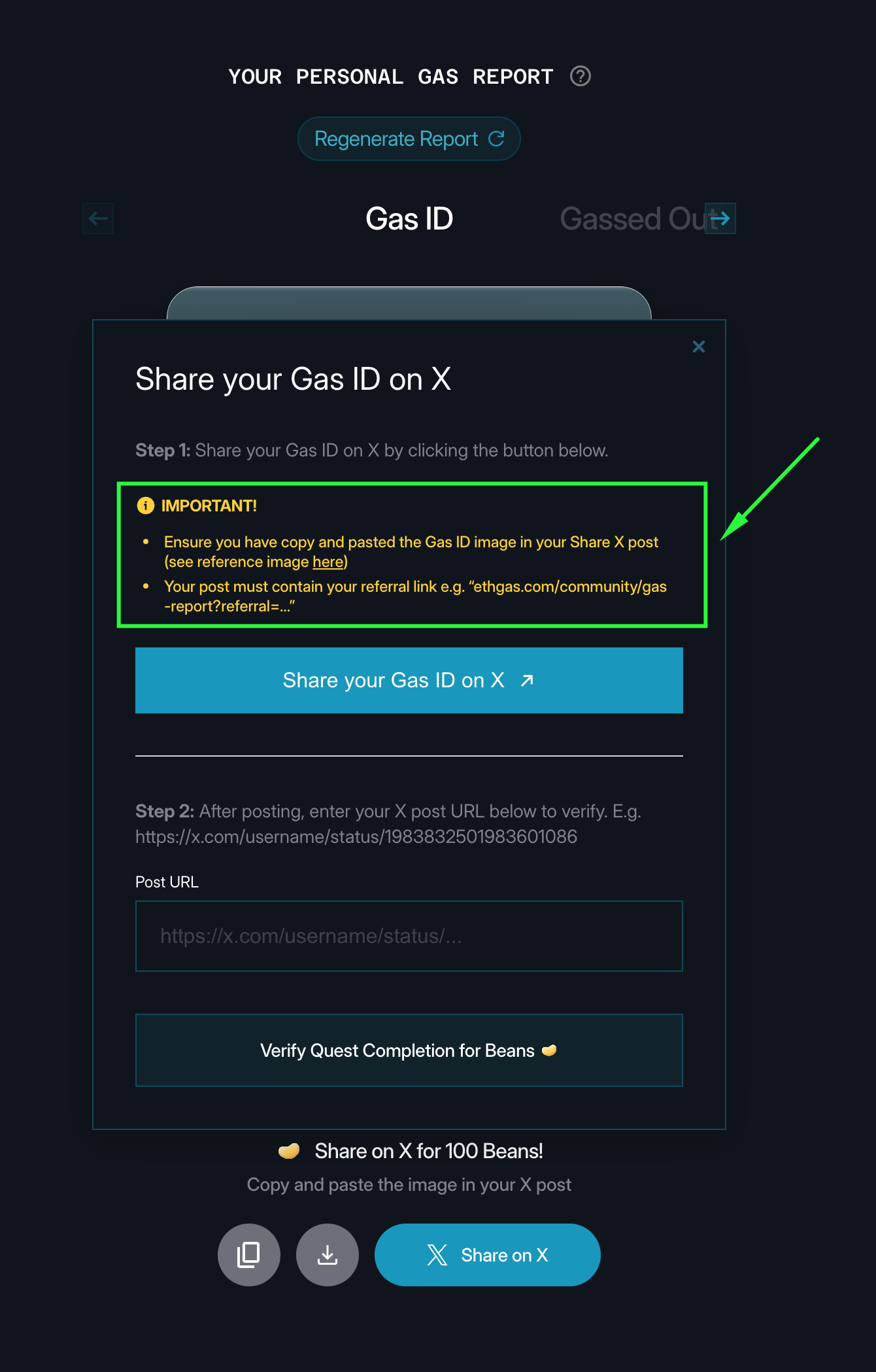Click the bean emoji in Verify button
Viewport: 876px width, 1372px height.
click(x=549, y=1050)
